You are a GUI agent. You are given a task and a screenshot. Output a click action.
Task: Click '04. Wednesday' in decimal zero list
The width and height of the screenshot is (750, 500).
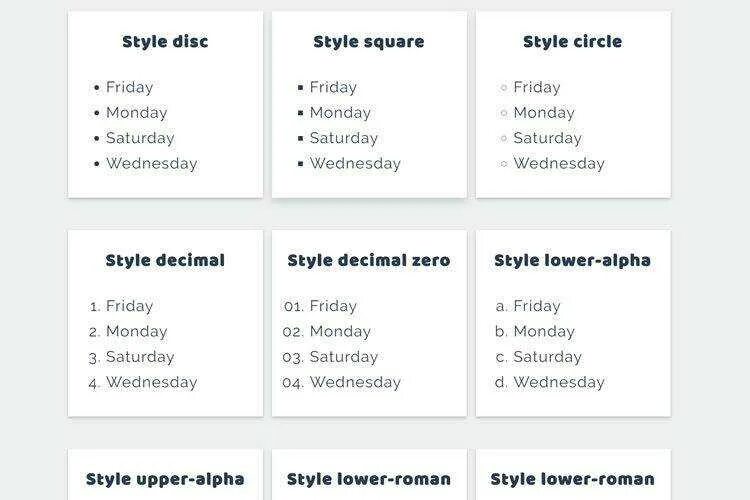pyautogui.click(x=342, y=382)
